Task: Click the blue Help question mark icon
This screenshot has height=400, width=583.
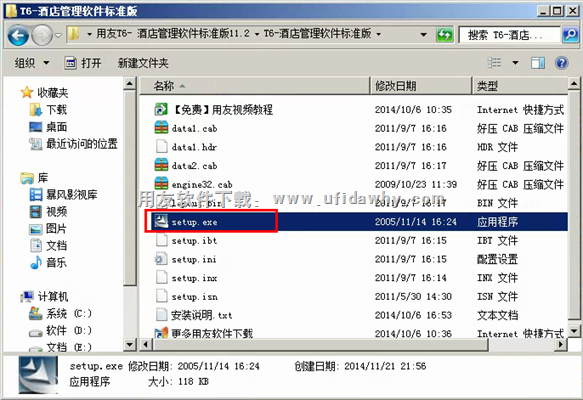Action: (561, 63)
